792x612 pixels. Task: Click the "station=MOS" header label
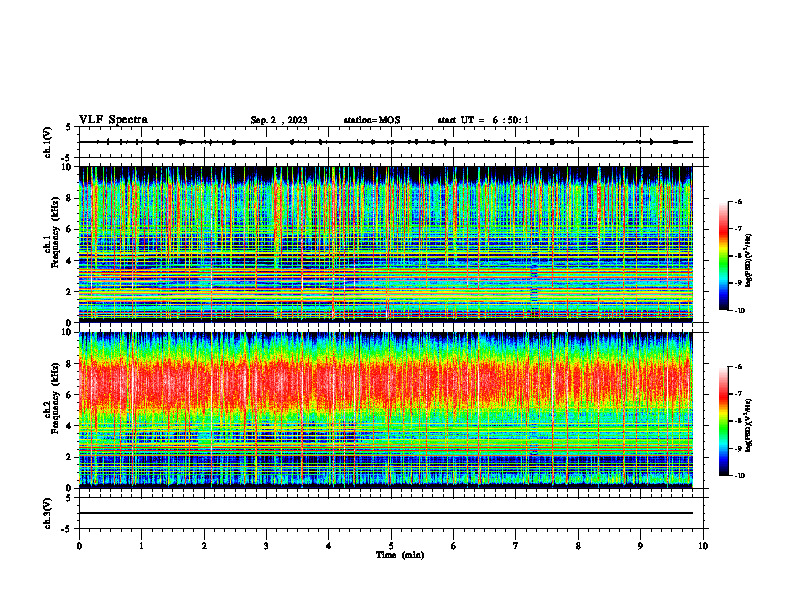coord(372,120)
